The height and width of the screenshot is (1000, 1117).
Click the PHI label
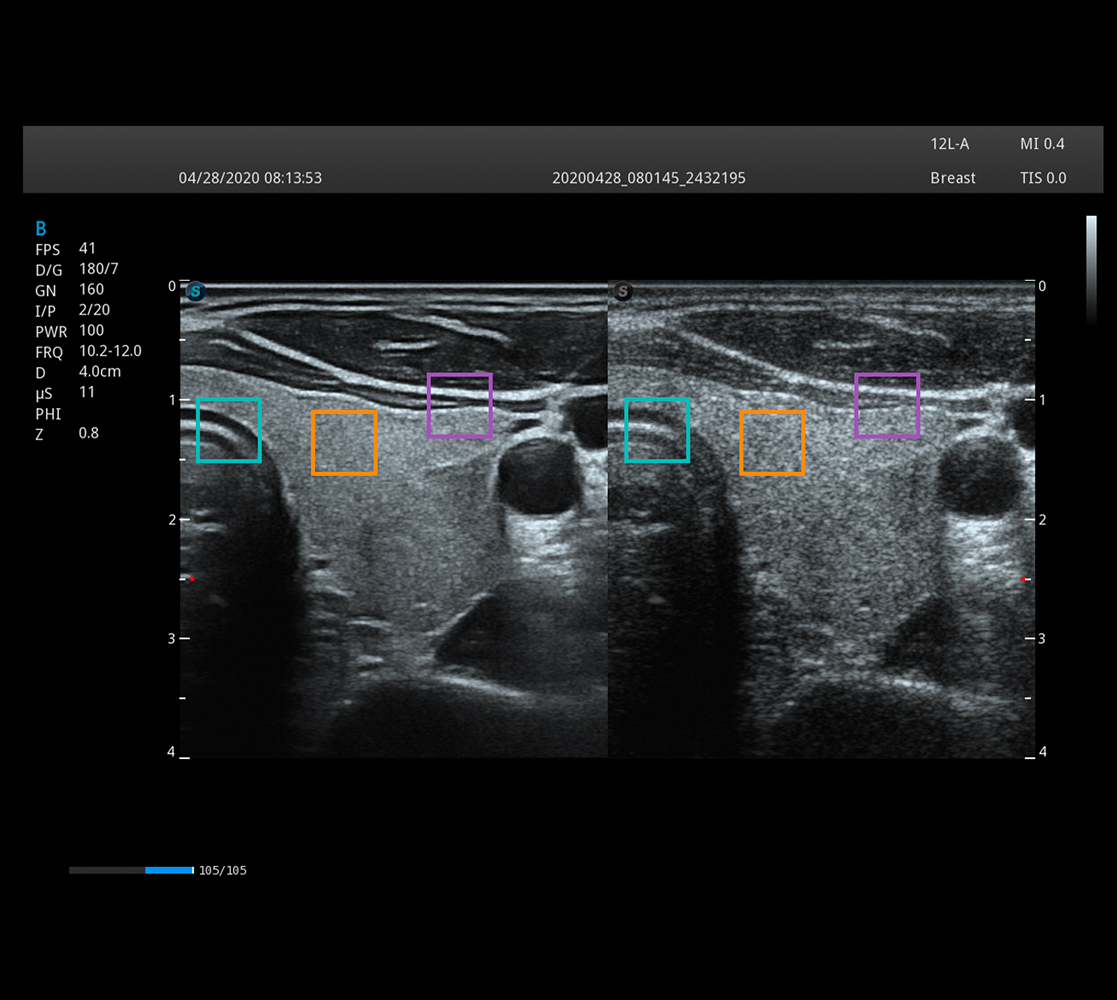(48, 414)
